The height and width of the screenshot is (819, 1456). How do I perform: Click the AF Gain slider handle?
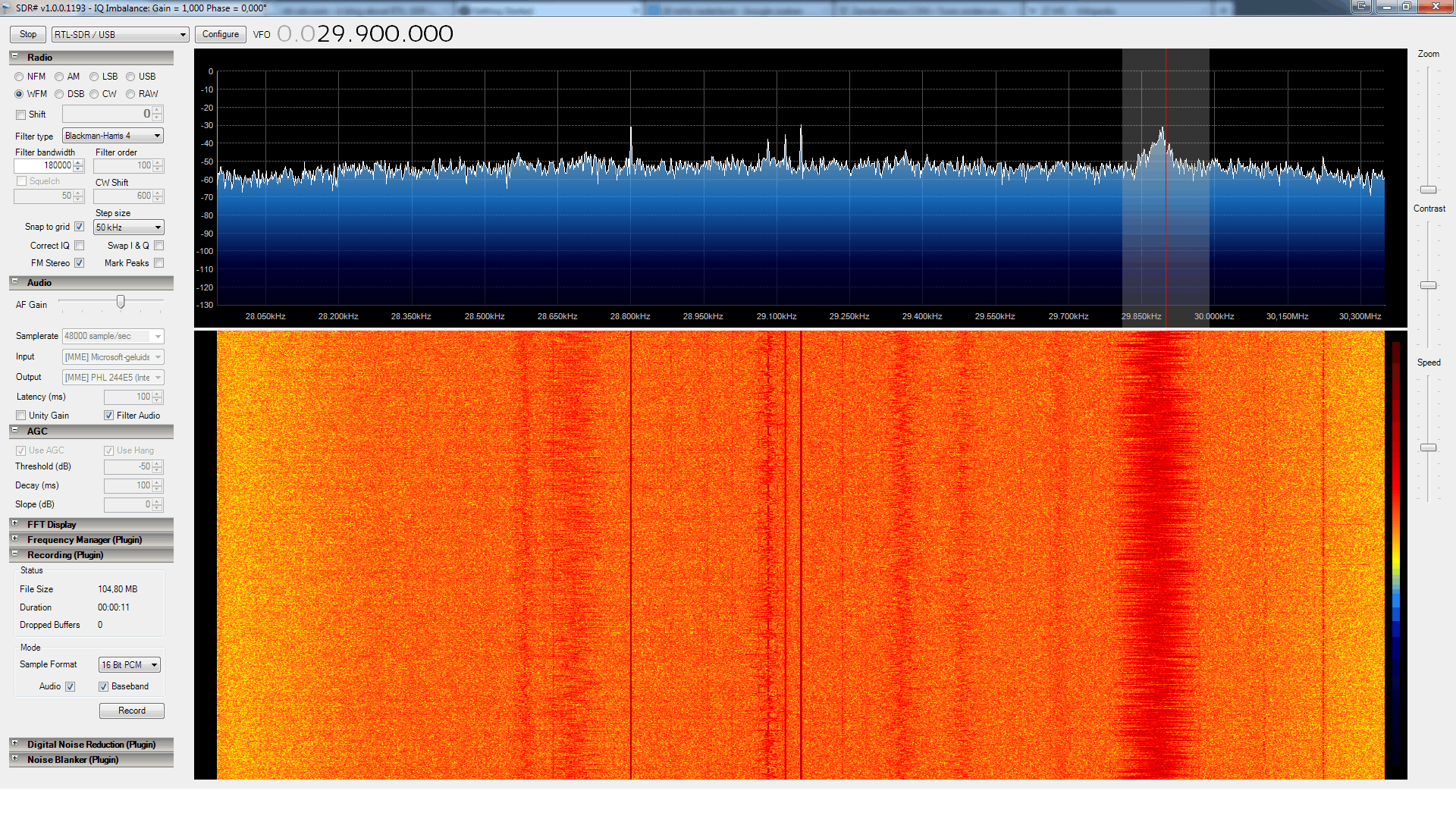click(x=121, y=303)
